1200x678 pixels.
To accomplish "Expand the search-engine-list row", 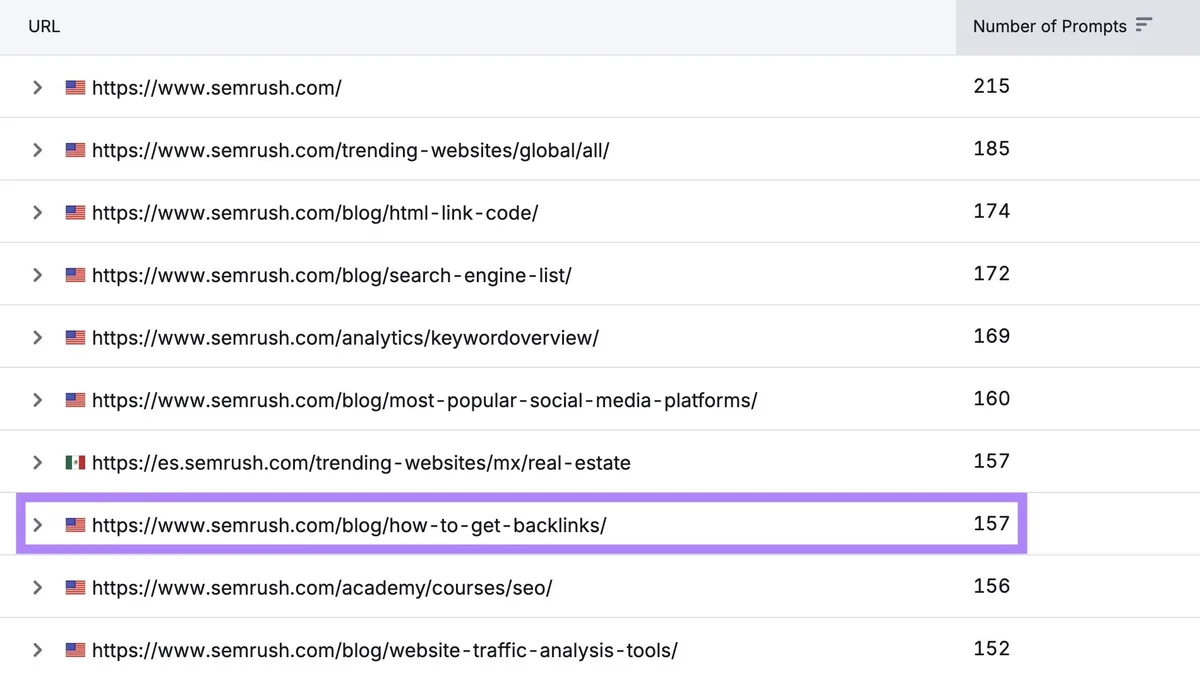I will pyautogui.click(x=37, y=275).
